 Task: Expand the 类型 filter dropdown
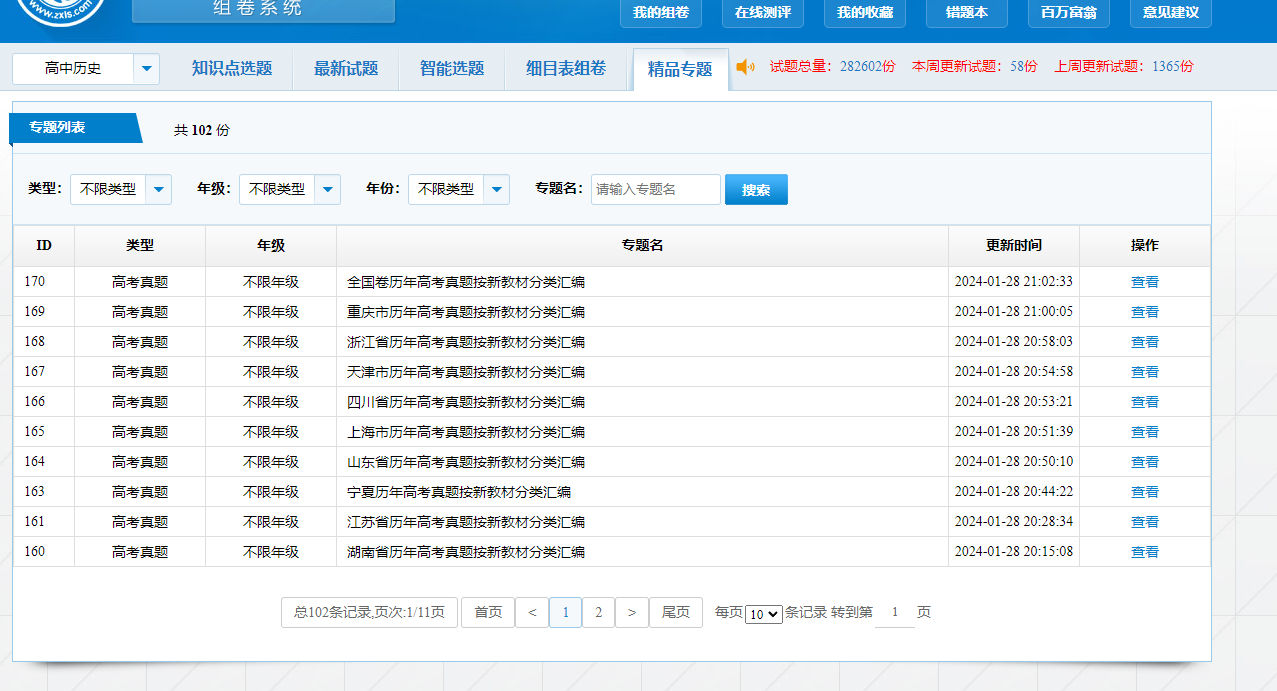tap(159, 189)
